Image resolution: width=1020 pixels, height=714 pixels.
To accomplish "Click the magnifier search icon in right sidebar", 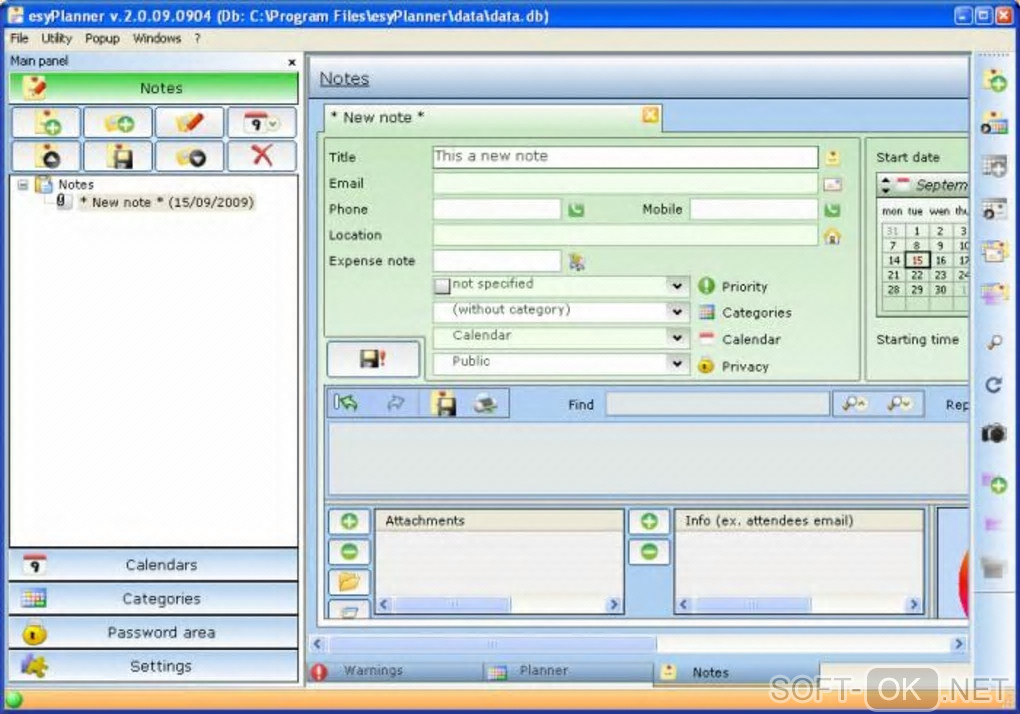I will tap(994, 342).
